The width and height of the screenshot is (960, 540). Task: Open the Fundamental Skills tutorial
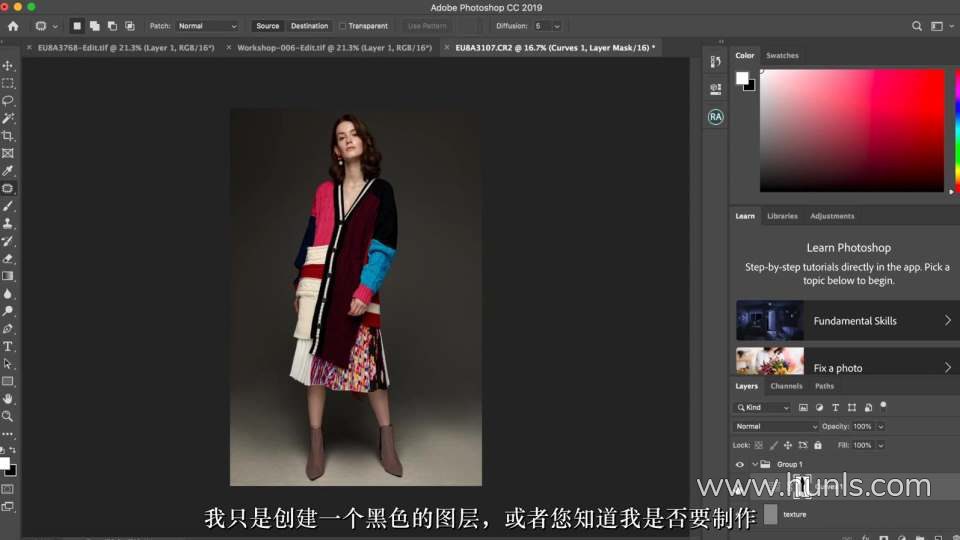847,321
